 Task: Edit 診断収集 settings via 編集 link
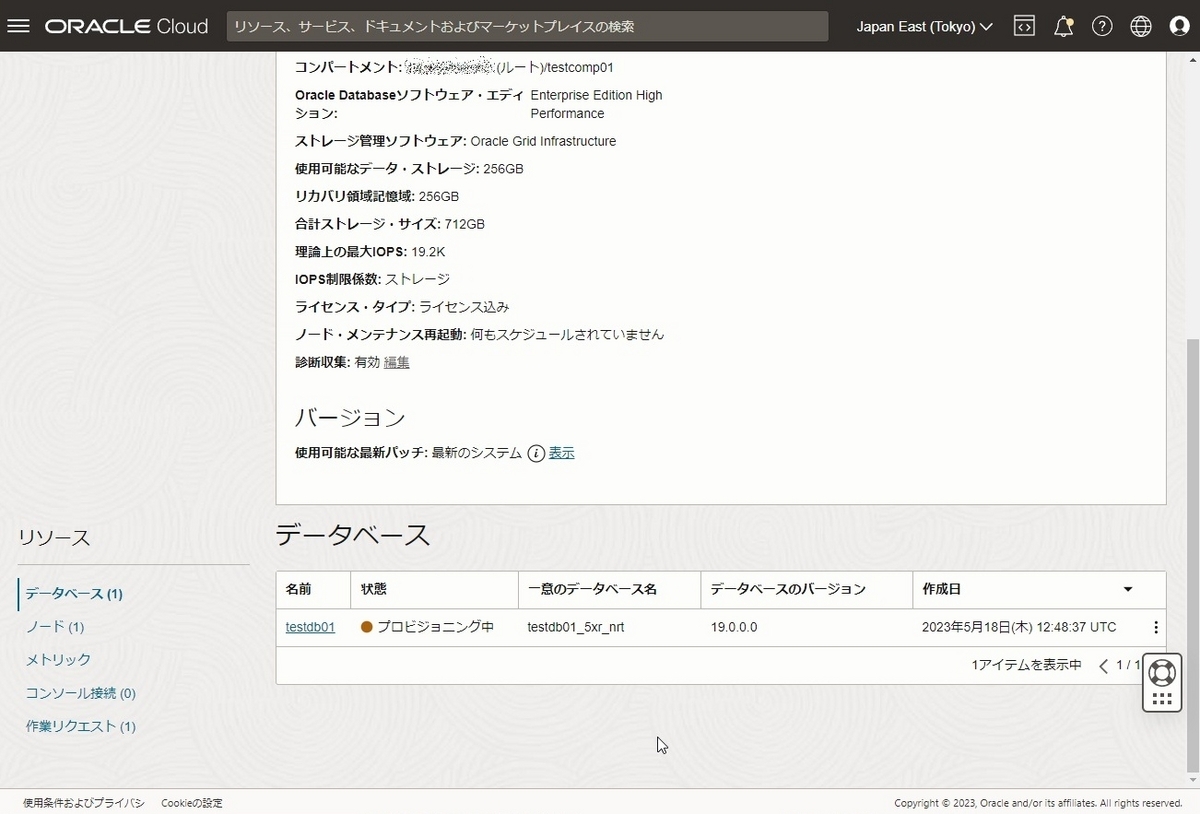[395, 362]
